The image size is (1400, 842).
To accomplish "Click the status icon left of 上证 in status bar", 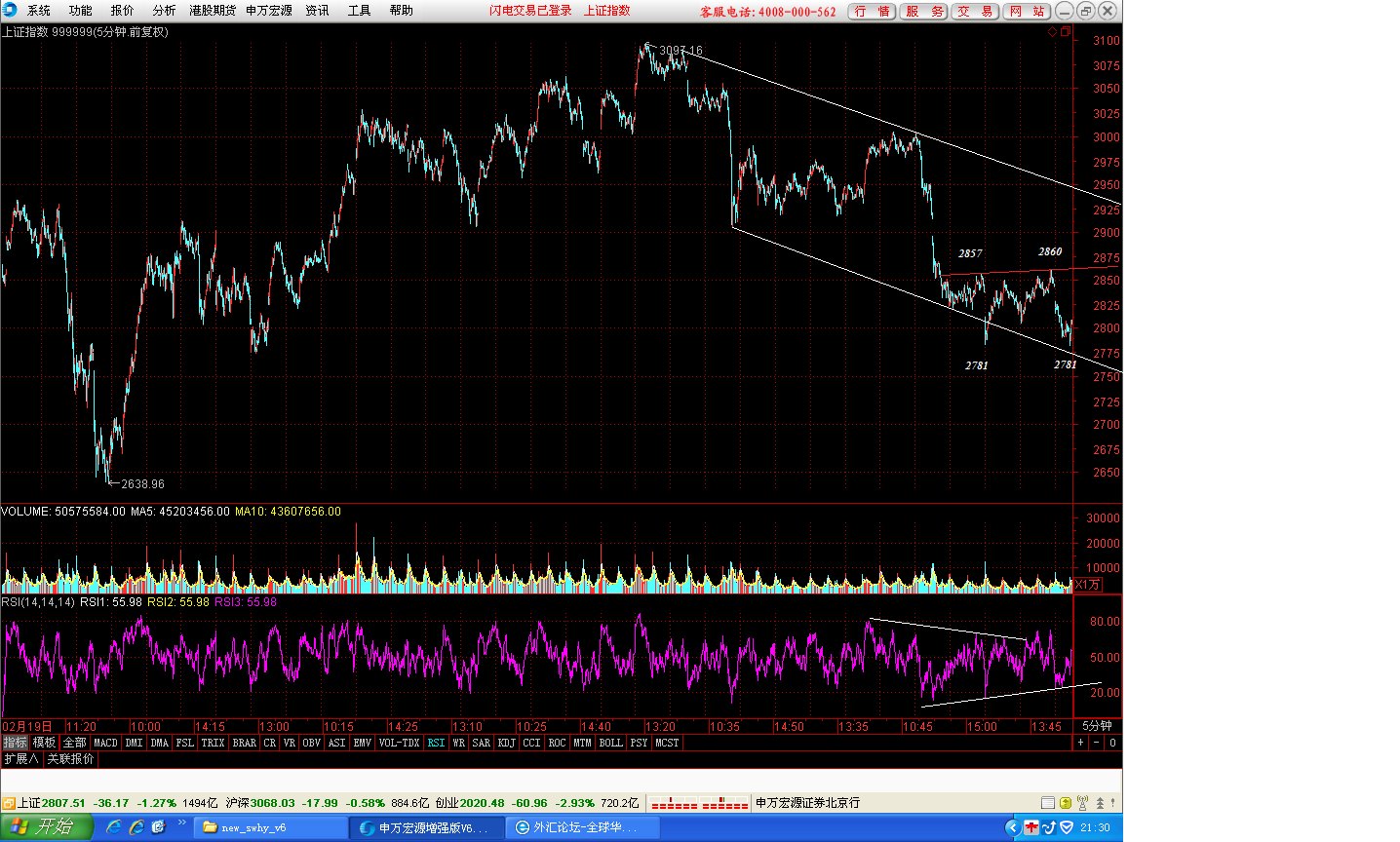I will (x=9, y=803).
